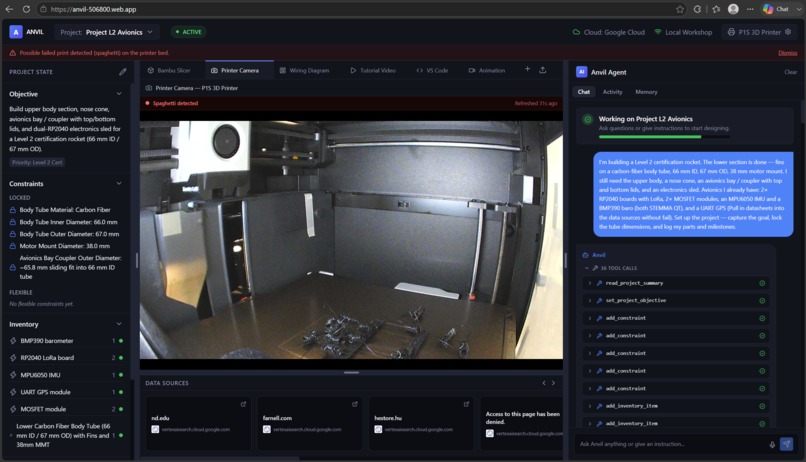The image size is (806, 462).
Task: Open P1S 3D Printer settings gear
Action: 788,32
